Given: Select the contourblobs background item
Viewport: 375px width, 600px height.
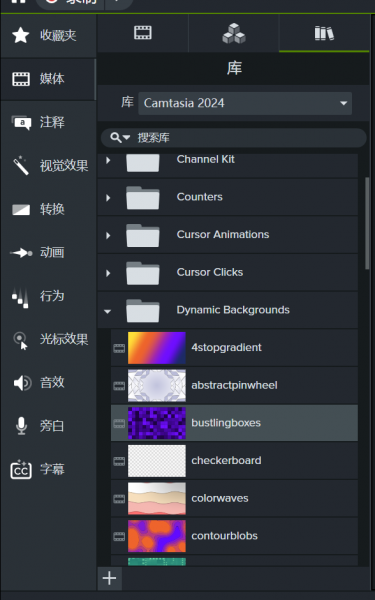Looking at the screenshot, I should [234, 536].
